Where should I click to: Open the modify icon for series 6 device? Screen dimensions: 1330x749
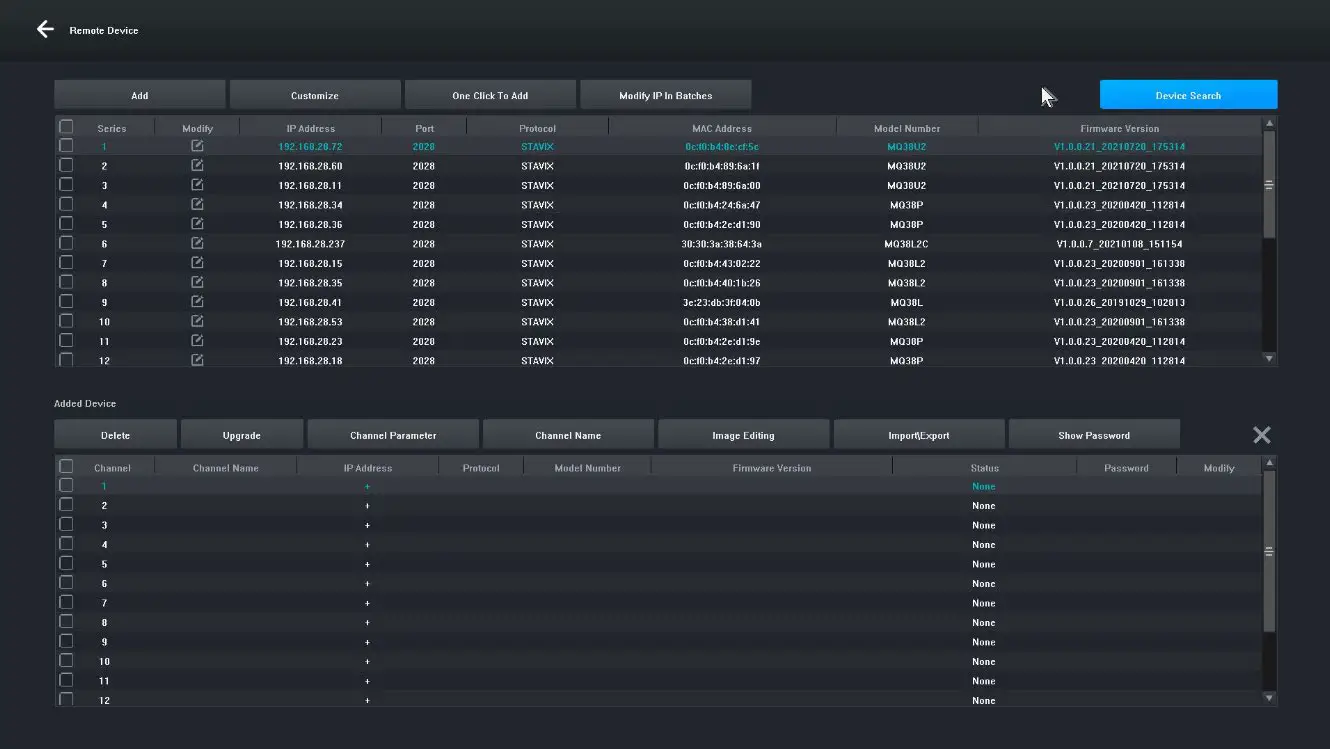tap(197, 243)
